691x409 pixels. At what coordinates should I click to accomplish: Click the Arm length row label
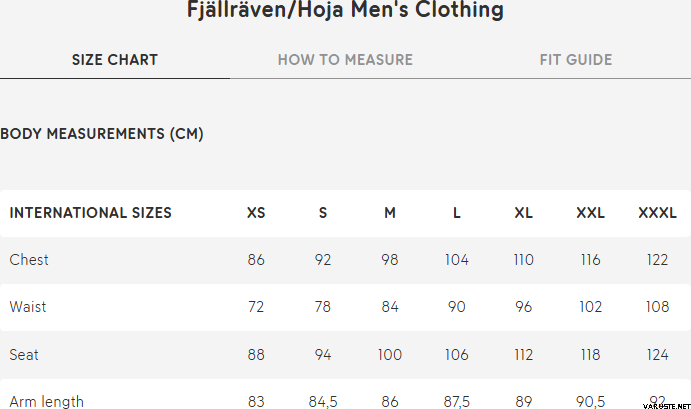47,401
